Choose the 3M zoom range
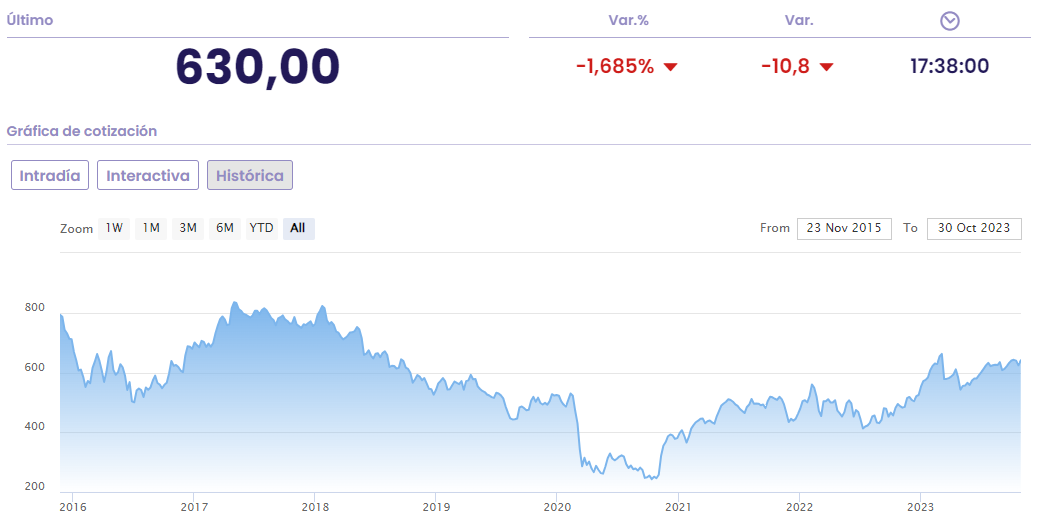Screen dimensions: 1039x530 188,228
